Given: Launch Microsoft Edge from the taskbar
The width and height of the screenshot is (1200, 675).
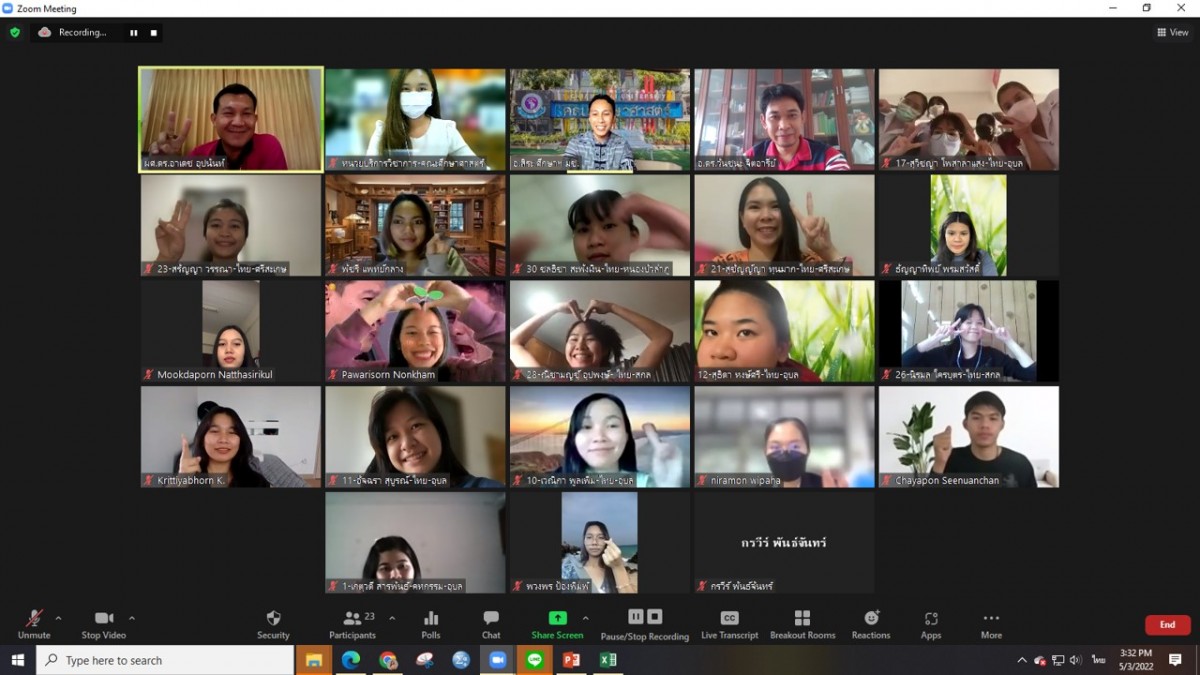Looking at the screenshot, I should (351, 660).
